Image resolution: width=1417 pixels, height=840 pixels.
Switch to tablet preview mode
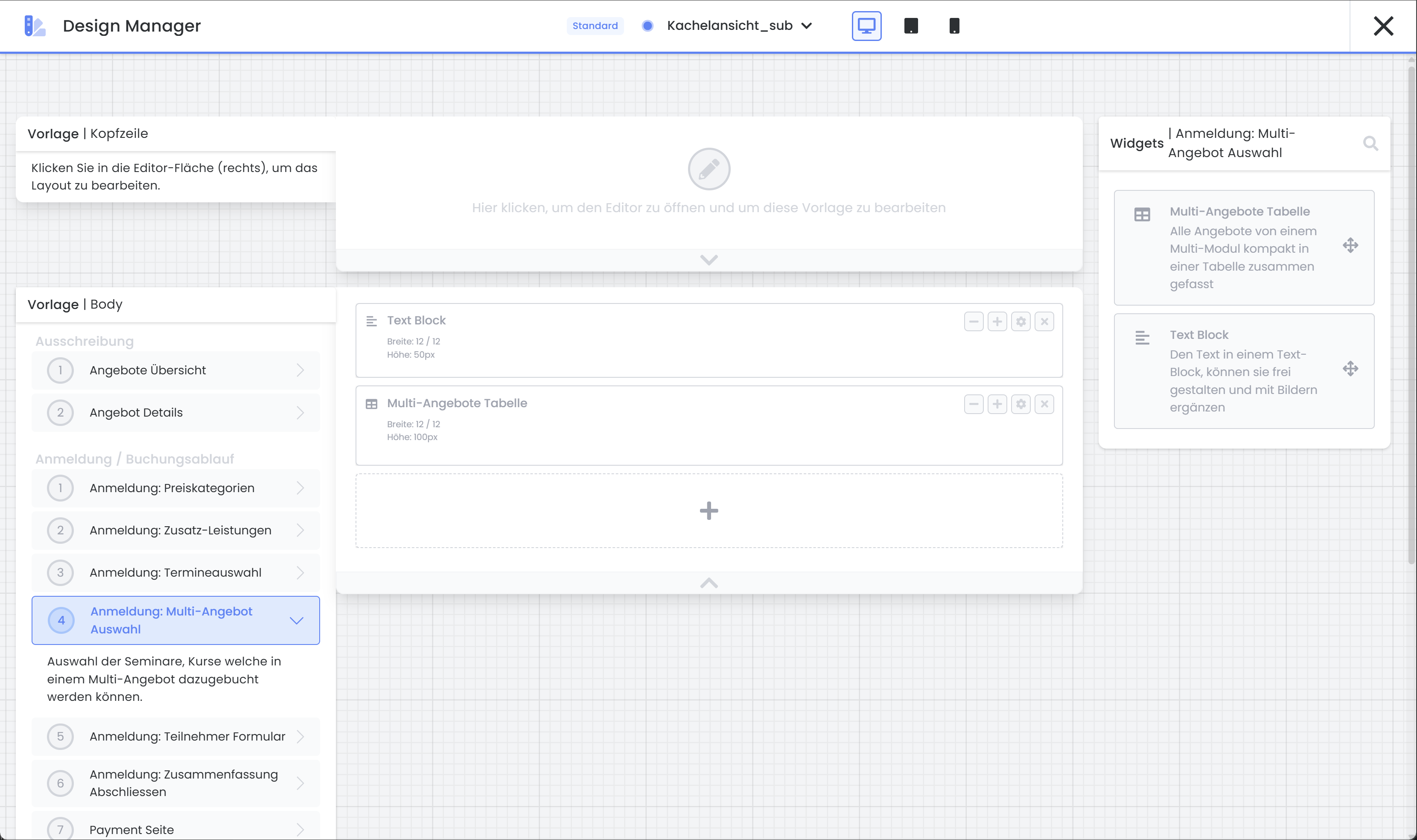[910, 26]
